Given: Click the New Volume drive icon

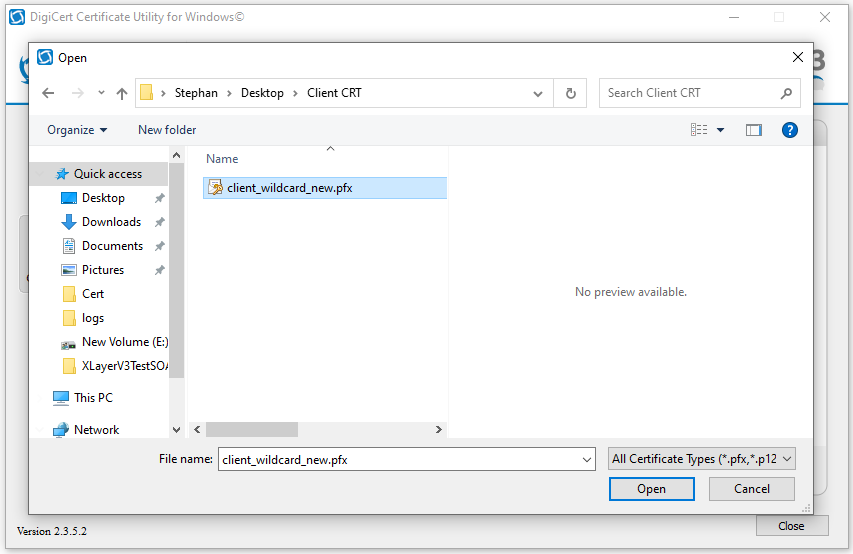Looking at the screenshot, I should point(69,344).
